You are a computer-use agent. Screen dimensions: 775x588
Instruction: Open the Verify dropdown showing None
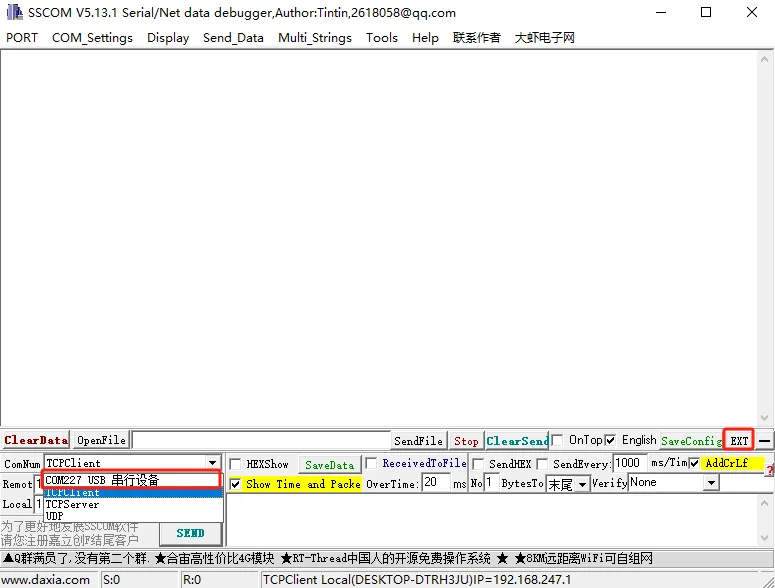(711, 483)
